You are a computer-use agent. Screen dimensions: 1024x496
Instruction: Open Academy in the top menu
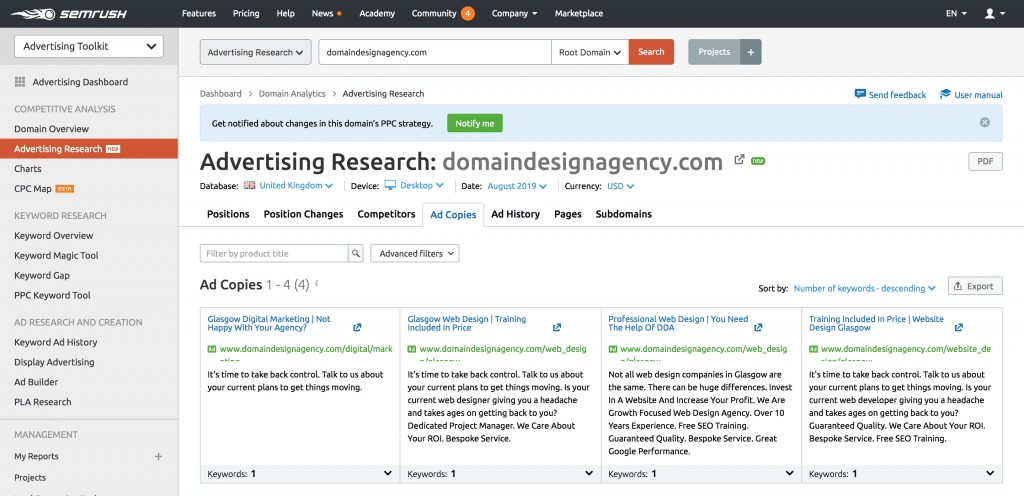(377, 13)
